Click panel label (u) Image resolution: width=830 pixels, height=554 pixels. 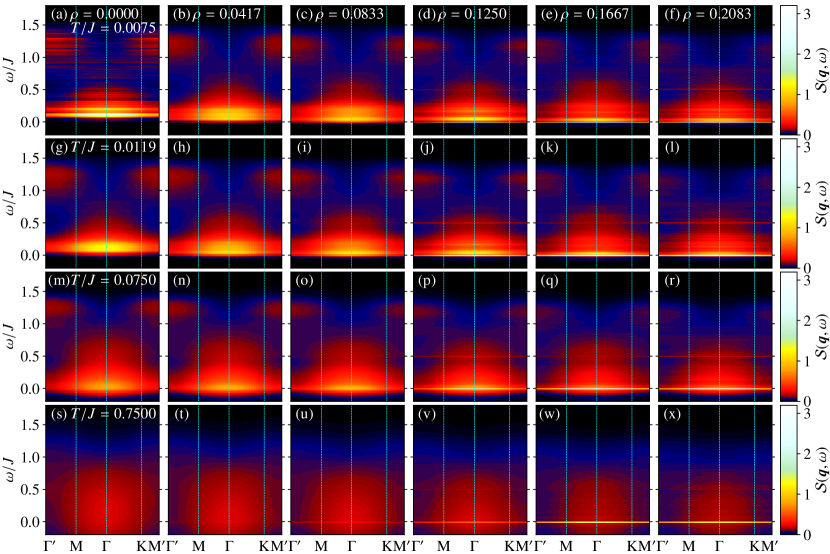tap(305, 414)
